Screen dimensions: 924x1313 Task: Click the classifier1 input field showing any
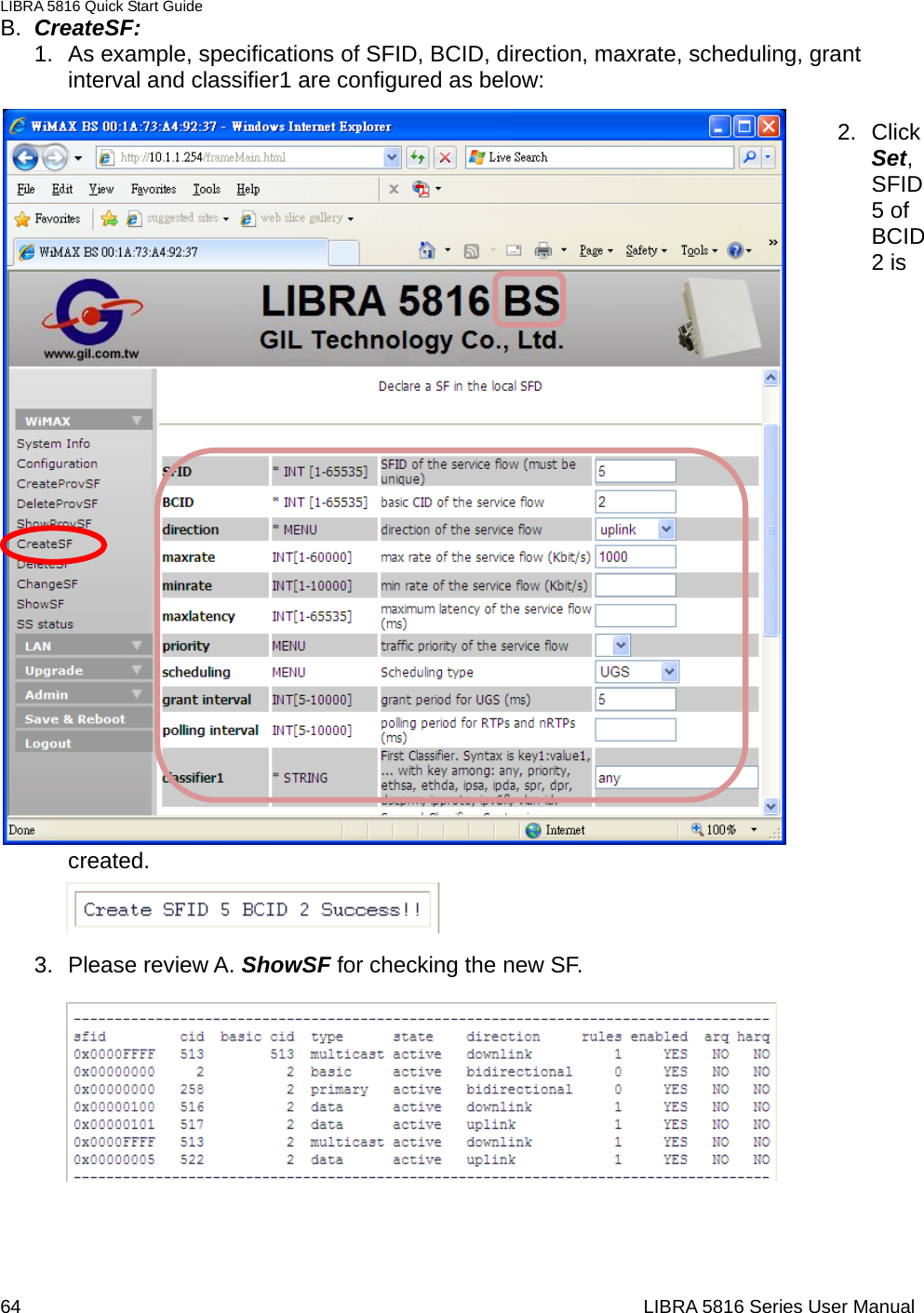point(676,777)
